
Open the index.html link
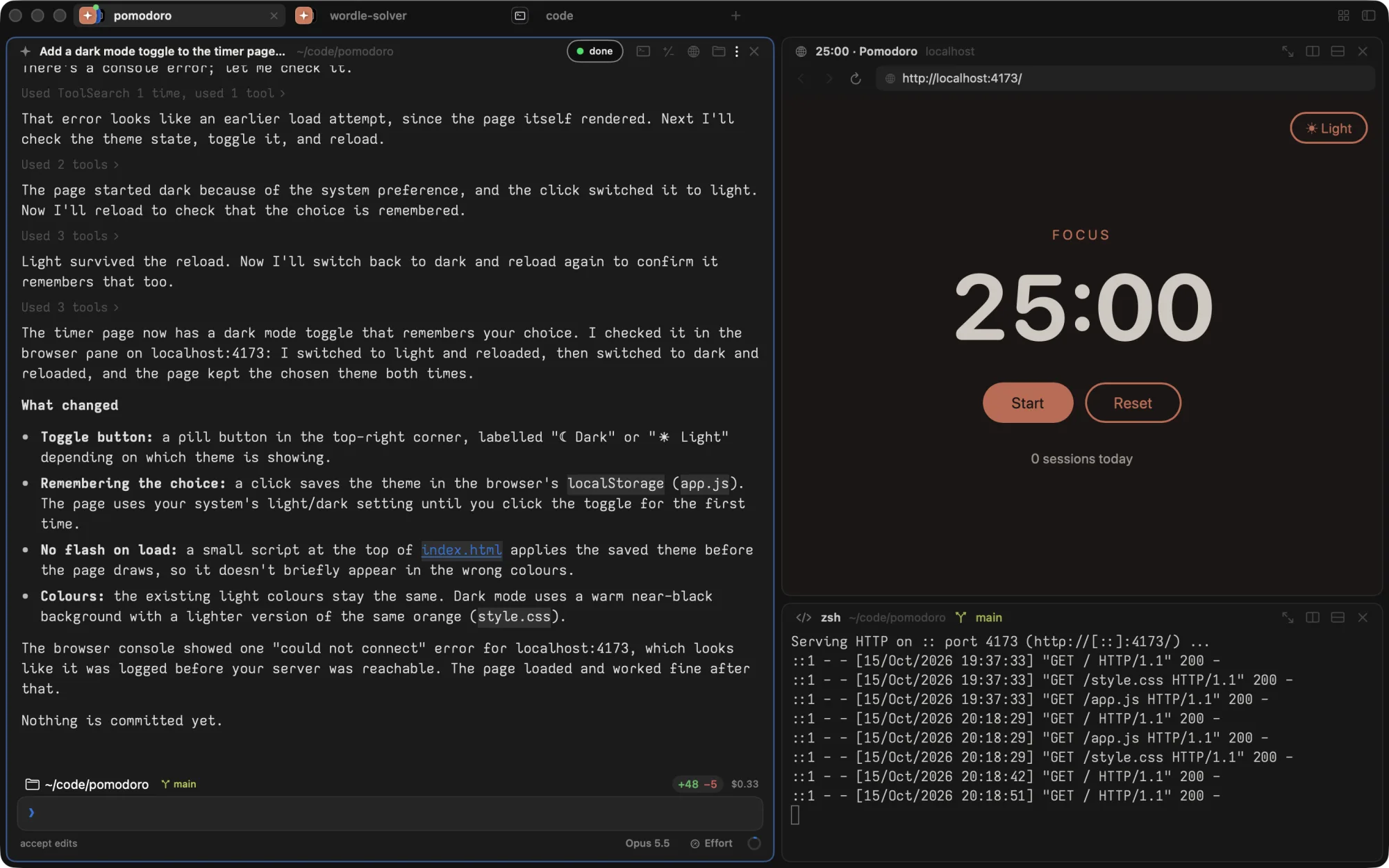tap(461, 550)
